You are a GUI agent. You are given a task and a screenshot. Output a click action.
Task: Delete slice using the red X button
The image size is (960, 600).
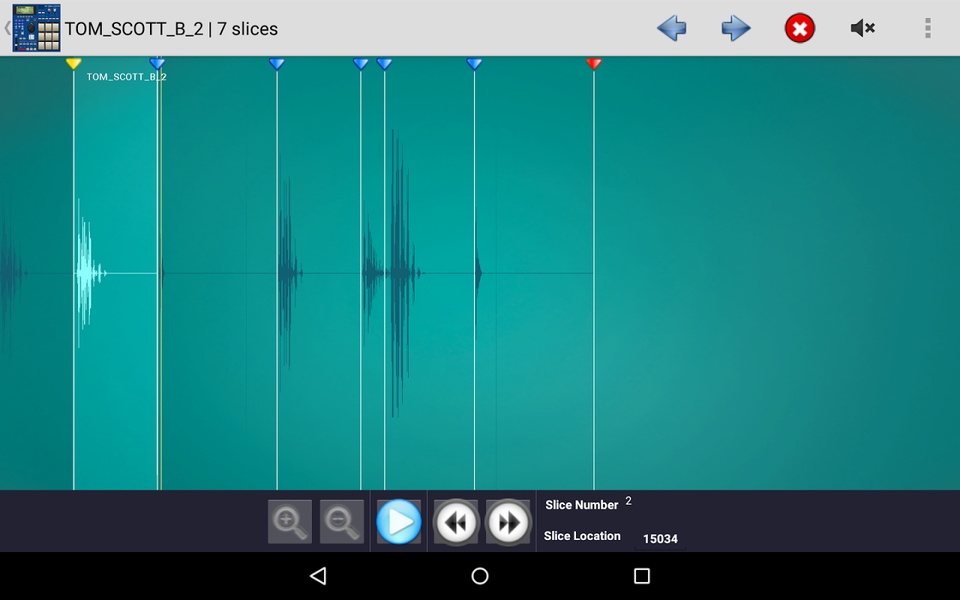pos(800,28)
